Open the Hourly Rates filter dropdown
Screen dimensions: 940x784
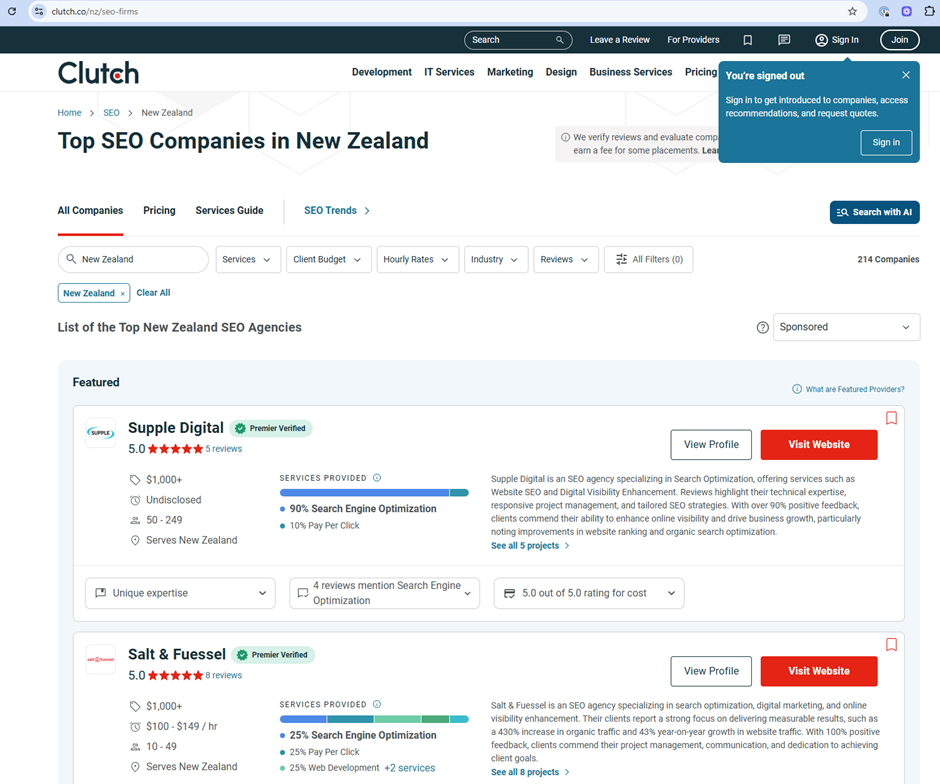[x=418, y=260]
